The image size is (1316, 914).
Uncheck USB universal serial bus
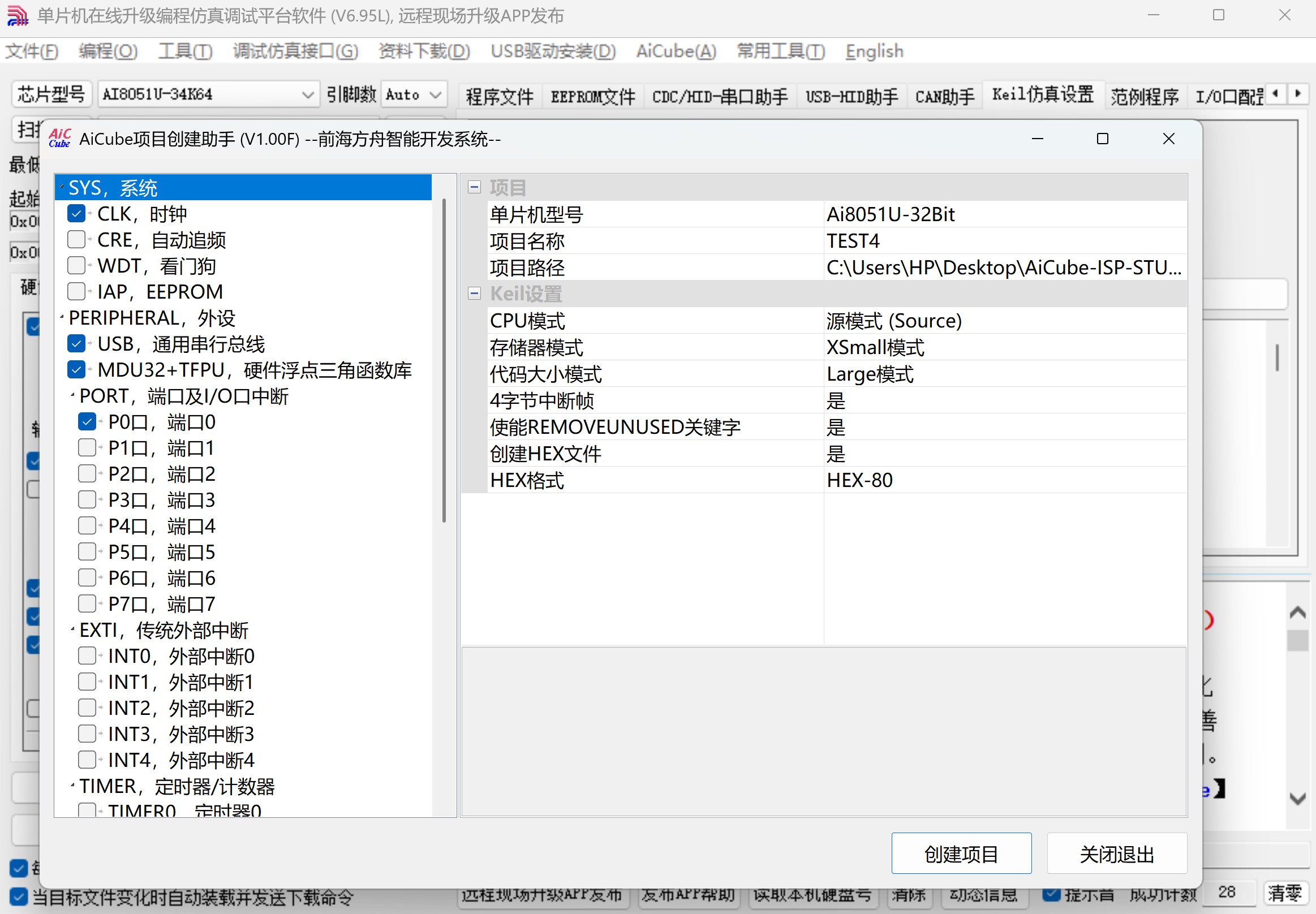76,344
